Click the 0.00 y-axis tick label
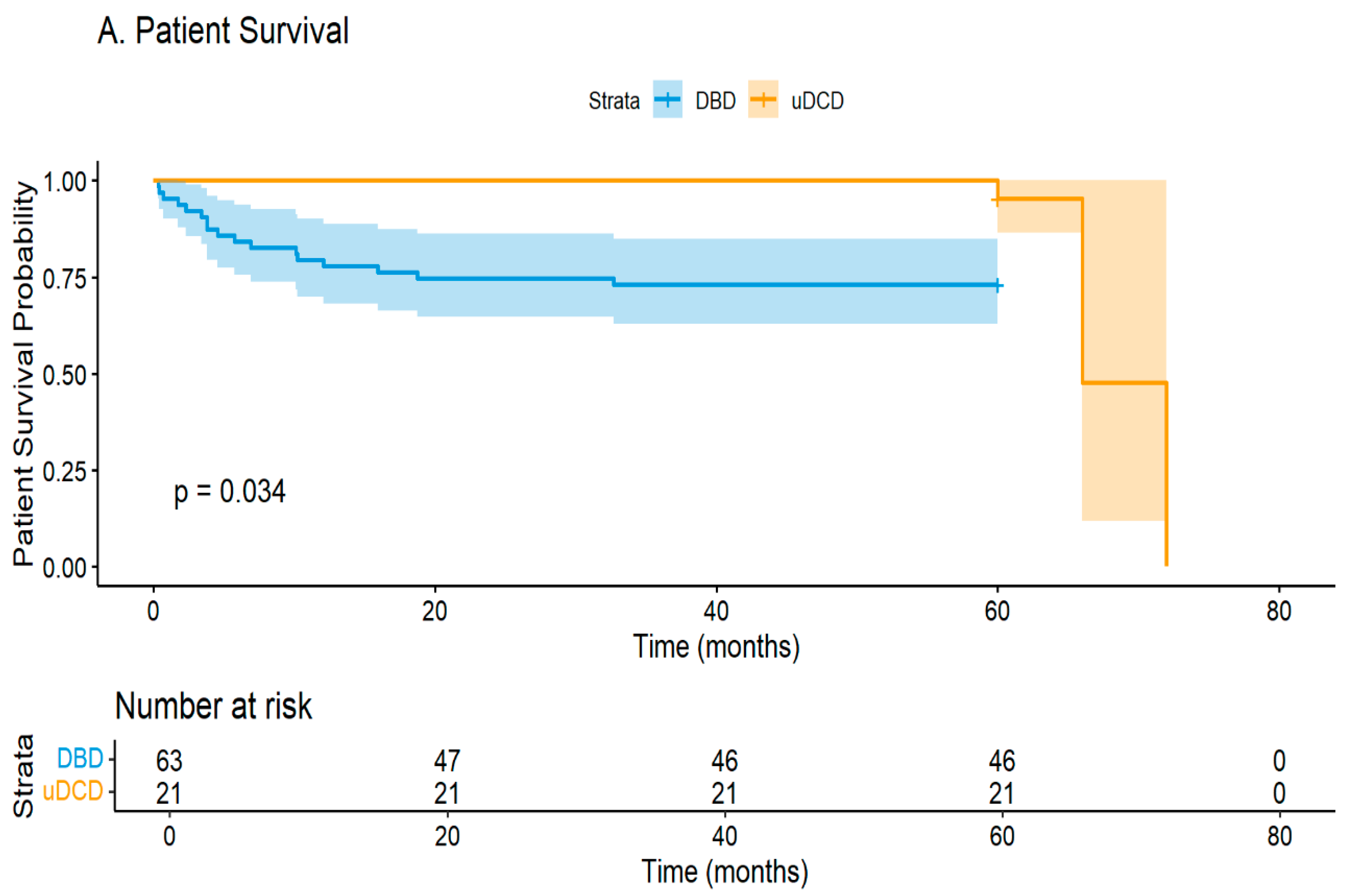Image resolution: width=1347 pixels, height=896 pixels. [x=64, y=568]
